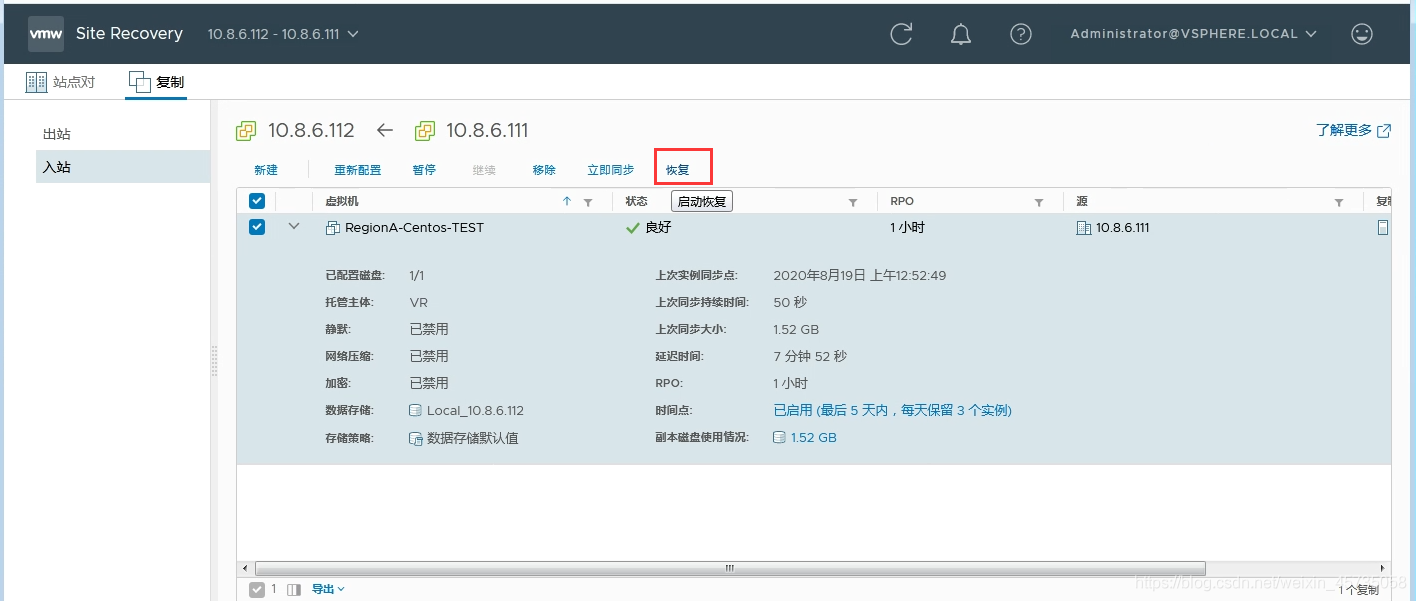Screen dimensions: 1416x601
Task: Click the scrollbar right arrow
Action: click(1383, 568)
